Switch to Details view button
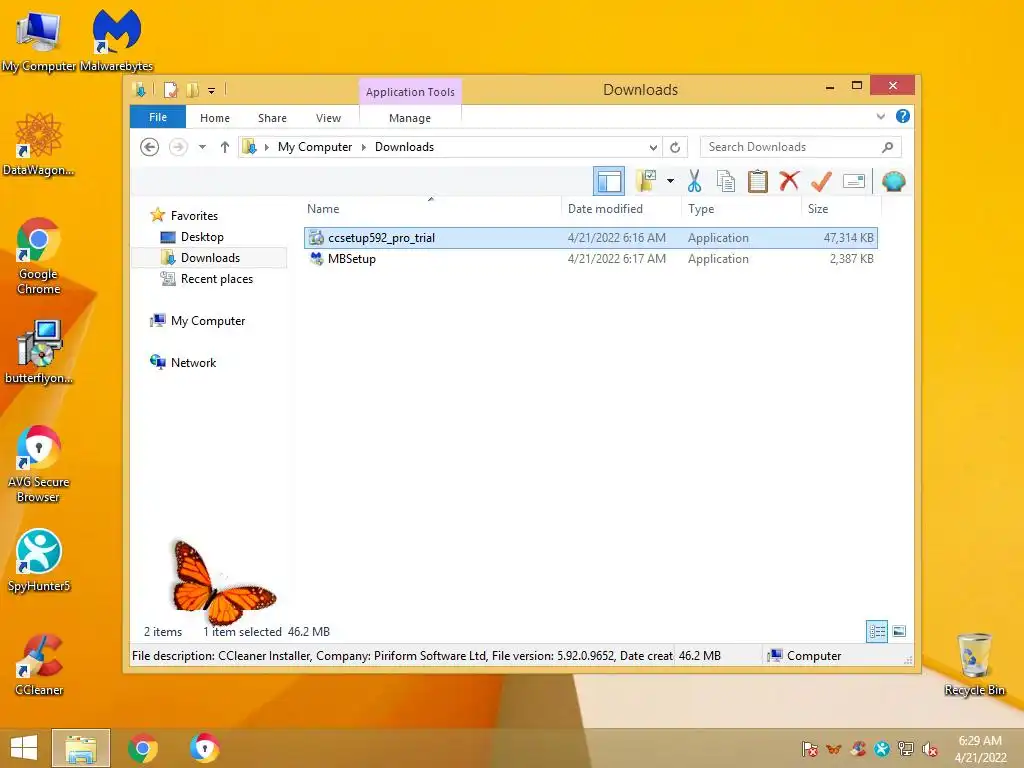 877,631
